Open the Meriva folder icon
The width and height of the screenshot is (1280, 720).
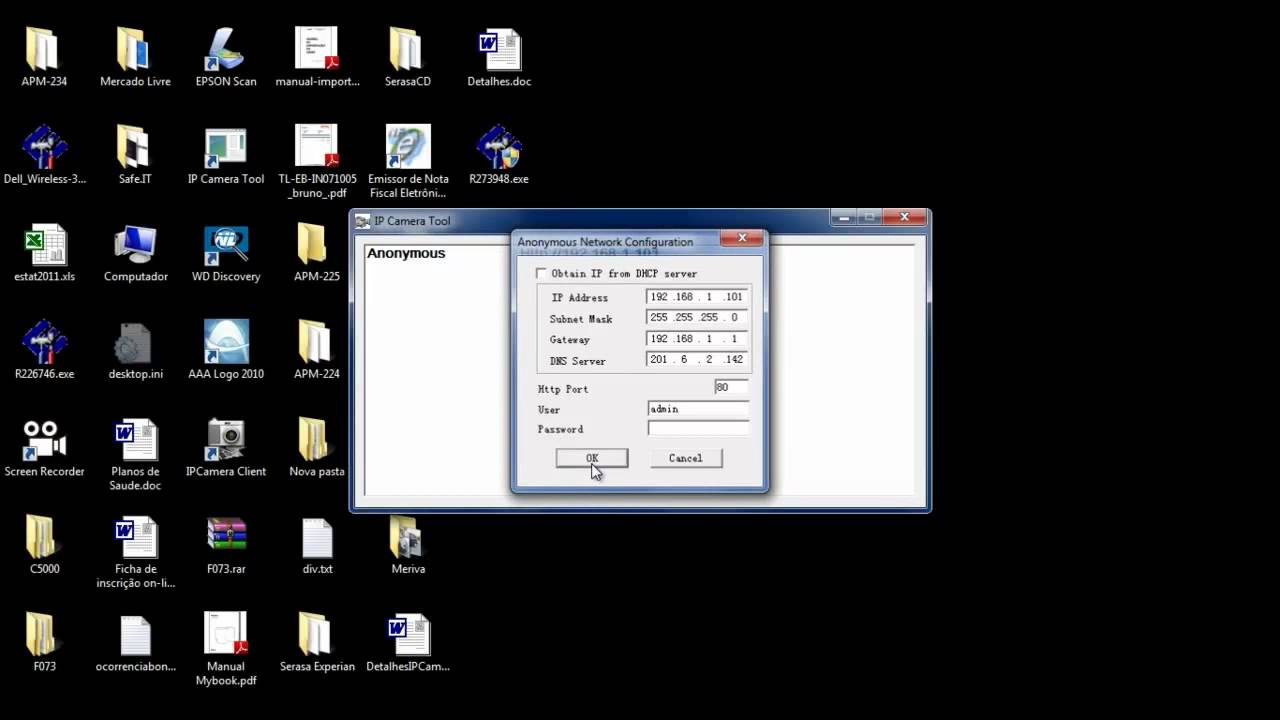click(408, 537)
